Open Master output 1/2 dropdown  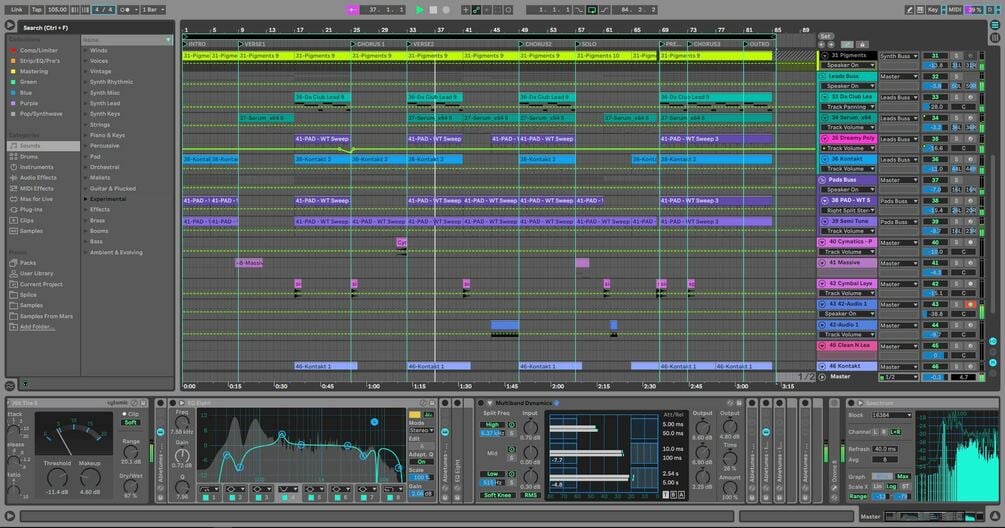coord(899,377)
